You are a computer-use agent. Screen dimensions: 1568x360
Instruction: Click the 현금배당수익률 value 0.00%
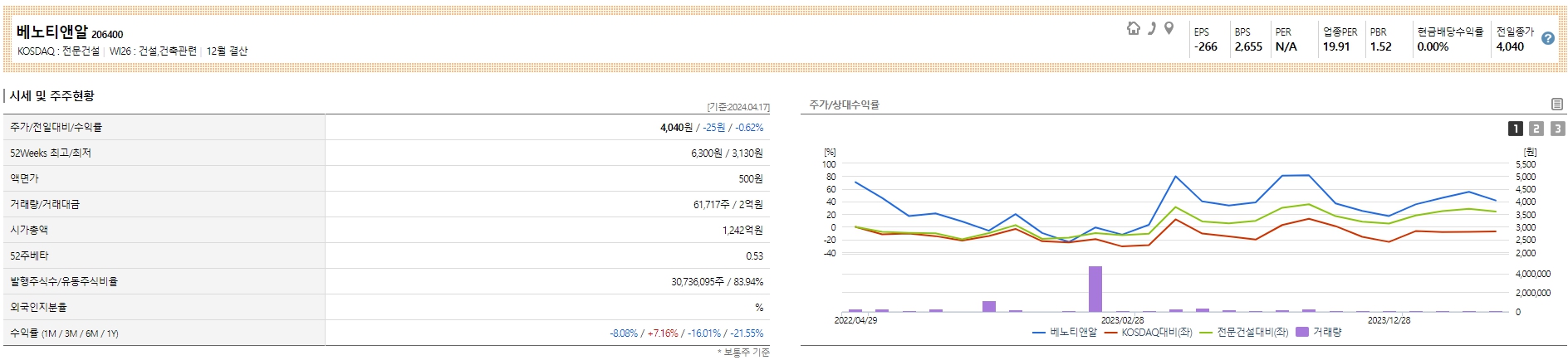[x=1433, y=47]
